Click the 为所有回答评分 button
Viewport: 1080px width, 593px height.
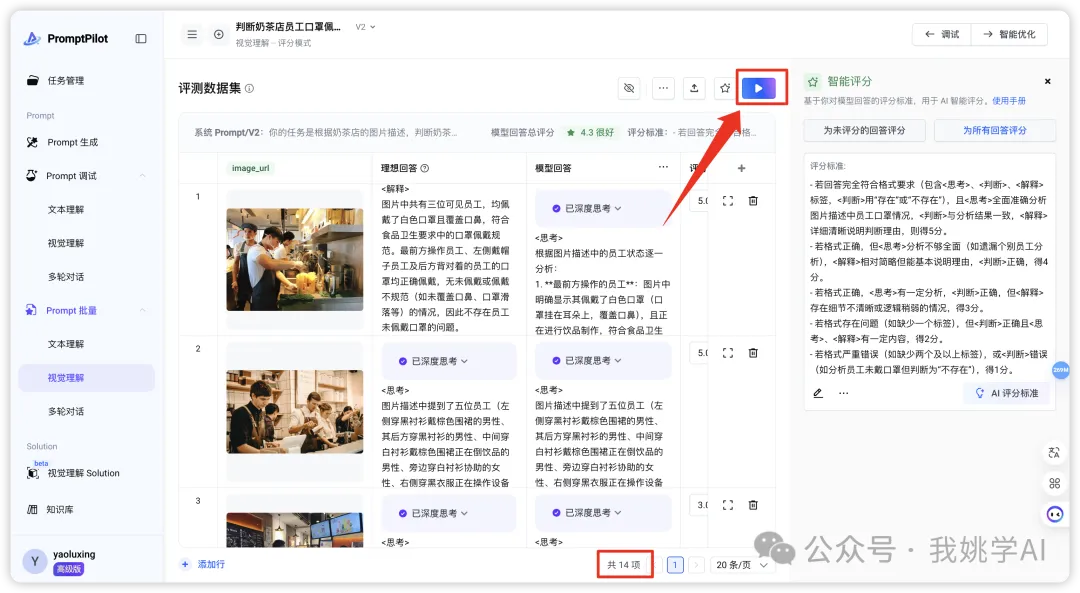(x=994, y=131)
